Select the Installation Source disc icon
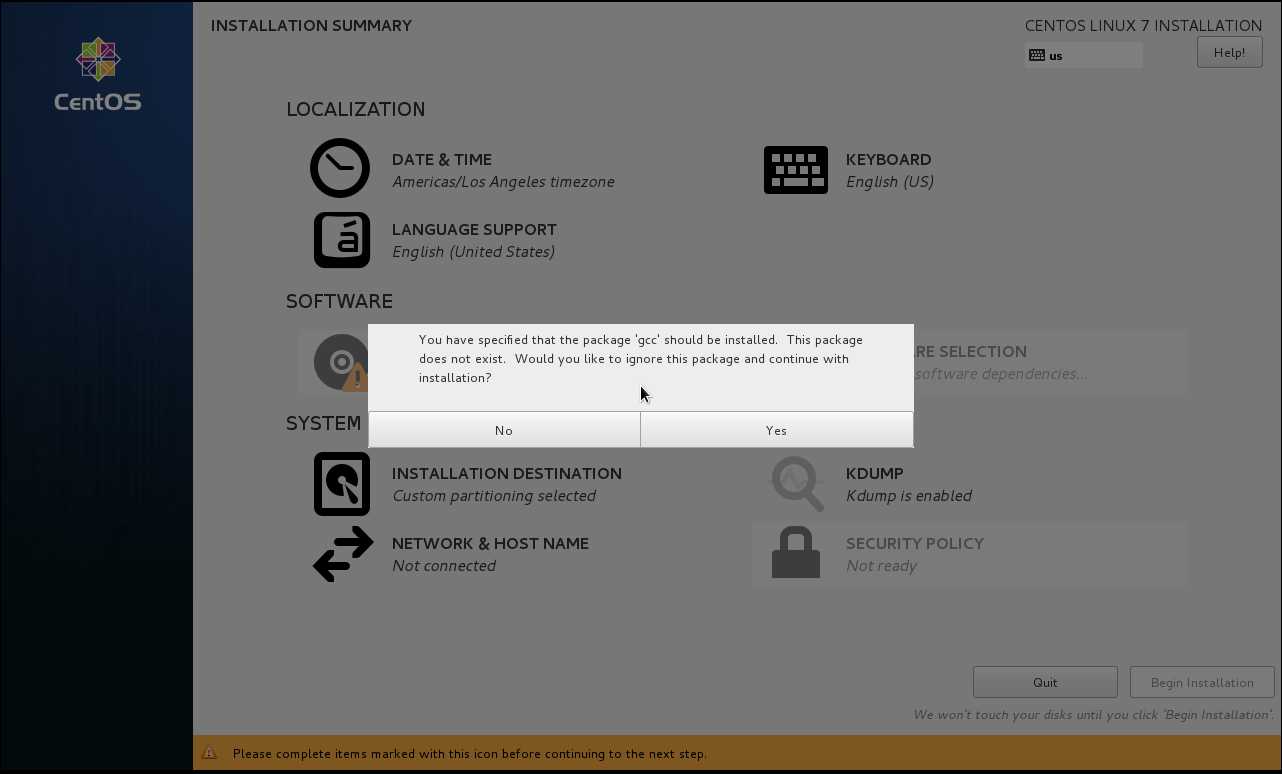1282x774 pixels. (x=341, y=362)
